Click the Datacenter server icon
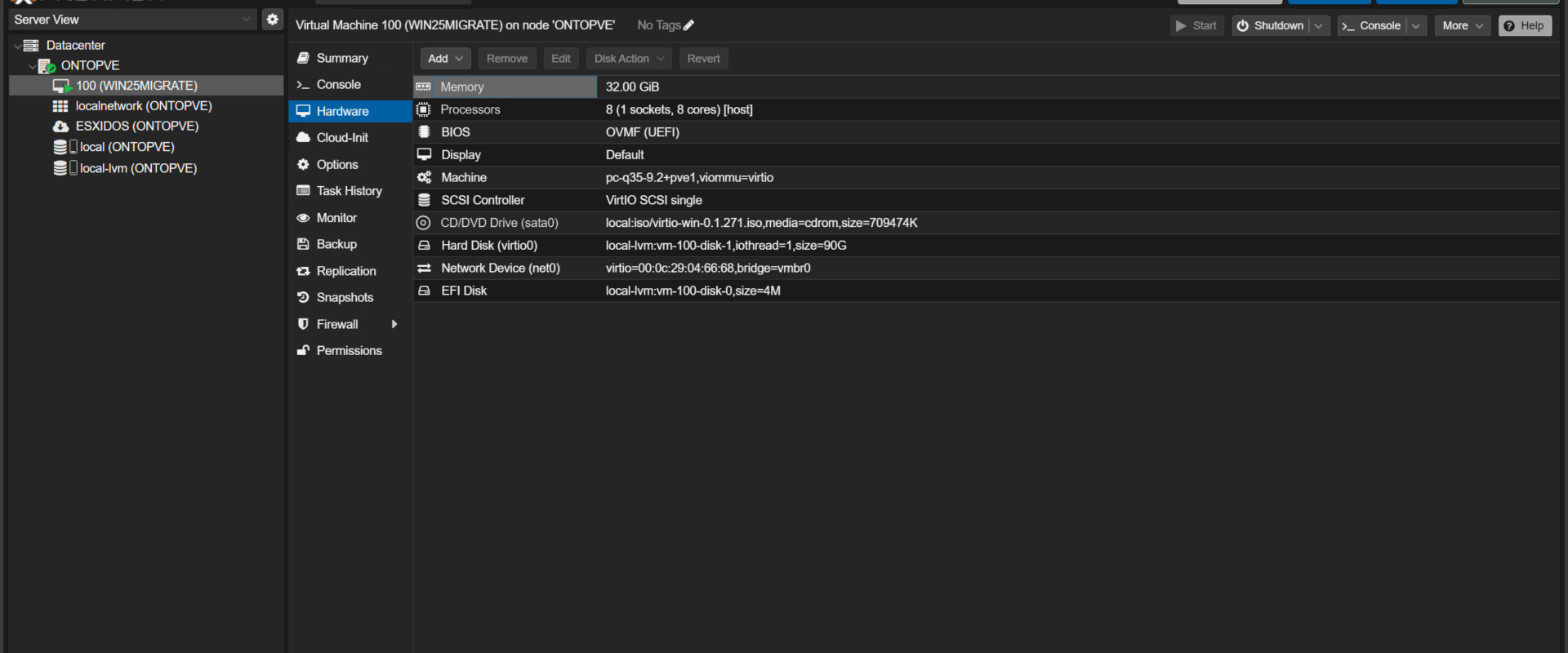 (x=31, y=46)
